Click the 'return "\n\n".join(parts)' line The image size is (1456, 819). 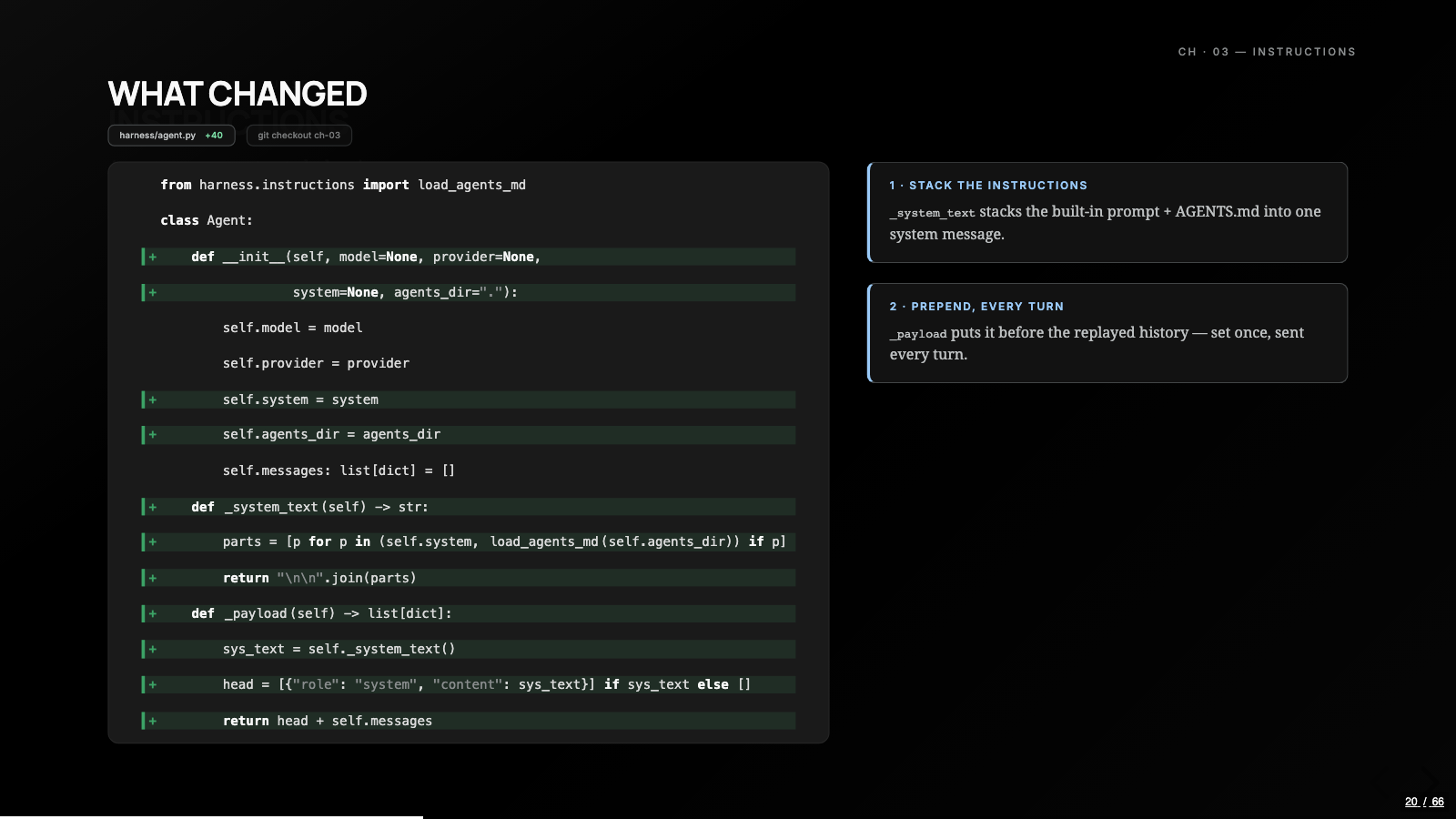coord(469,578)
